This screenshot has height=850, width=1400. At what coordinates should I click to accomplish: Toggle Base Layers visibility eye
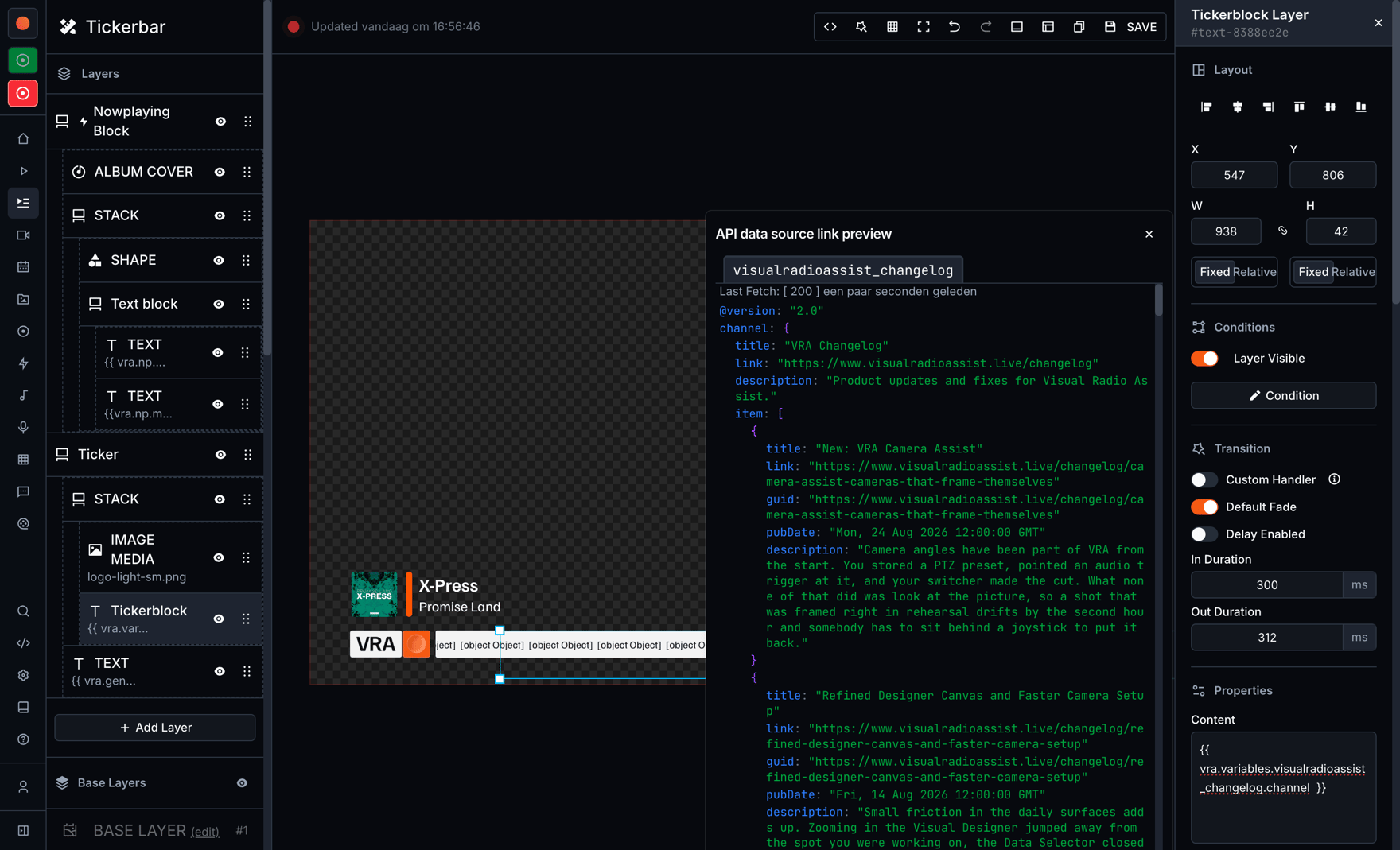242,783
